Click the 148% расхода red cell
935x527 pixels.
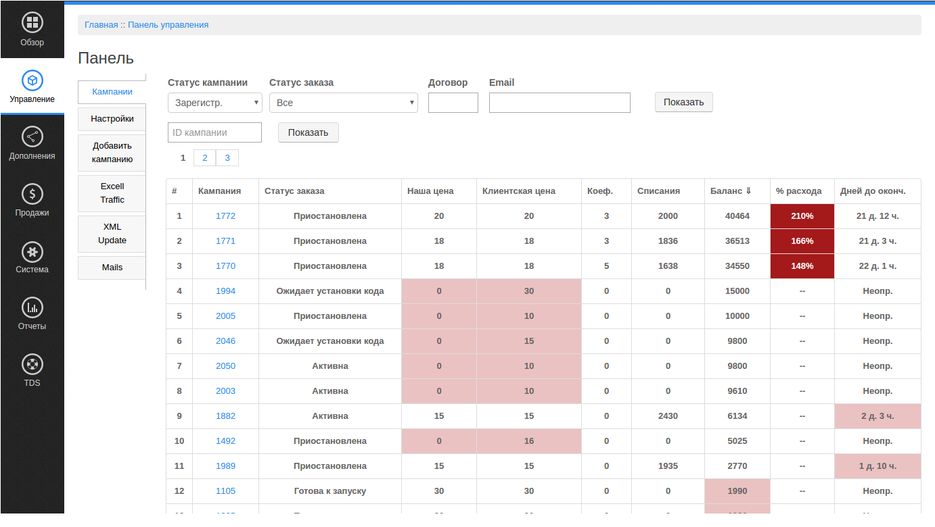pos(802,266)
